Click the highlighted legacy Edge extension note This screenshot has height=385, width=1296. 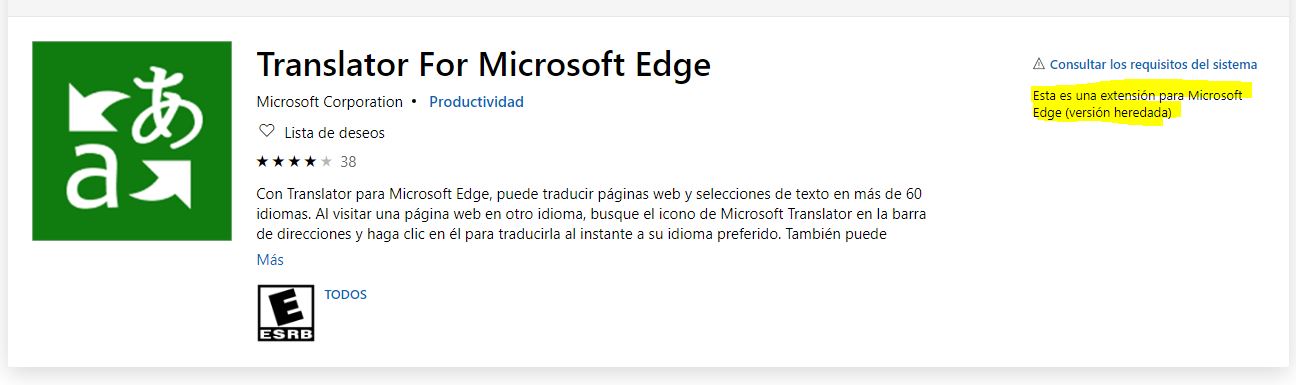click(1138, 104)
